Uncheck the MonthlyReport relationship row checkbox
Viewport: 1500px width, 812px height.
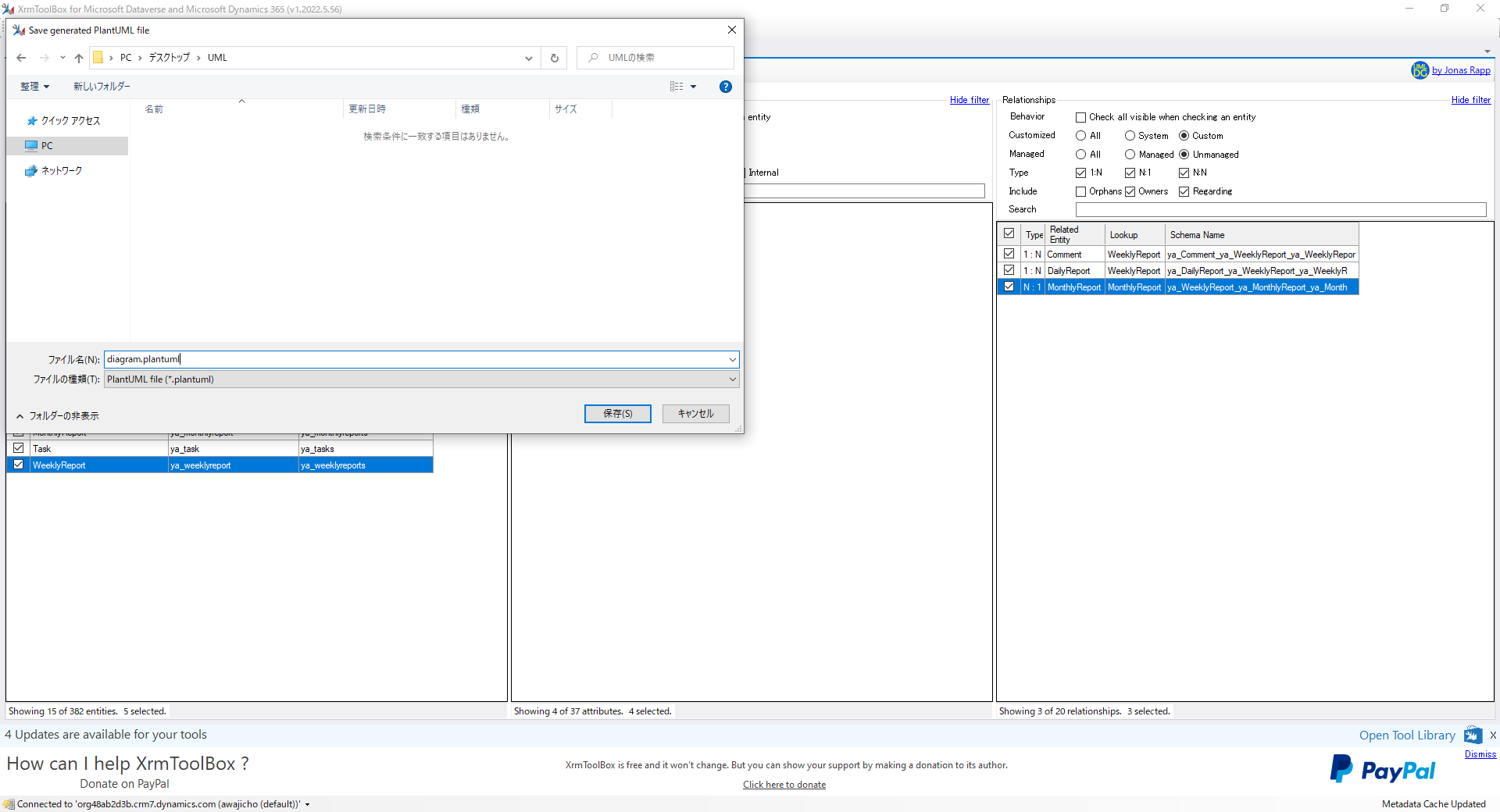[1009, 287]
